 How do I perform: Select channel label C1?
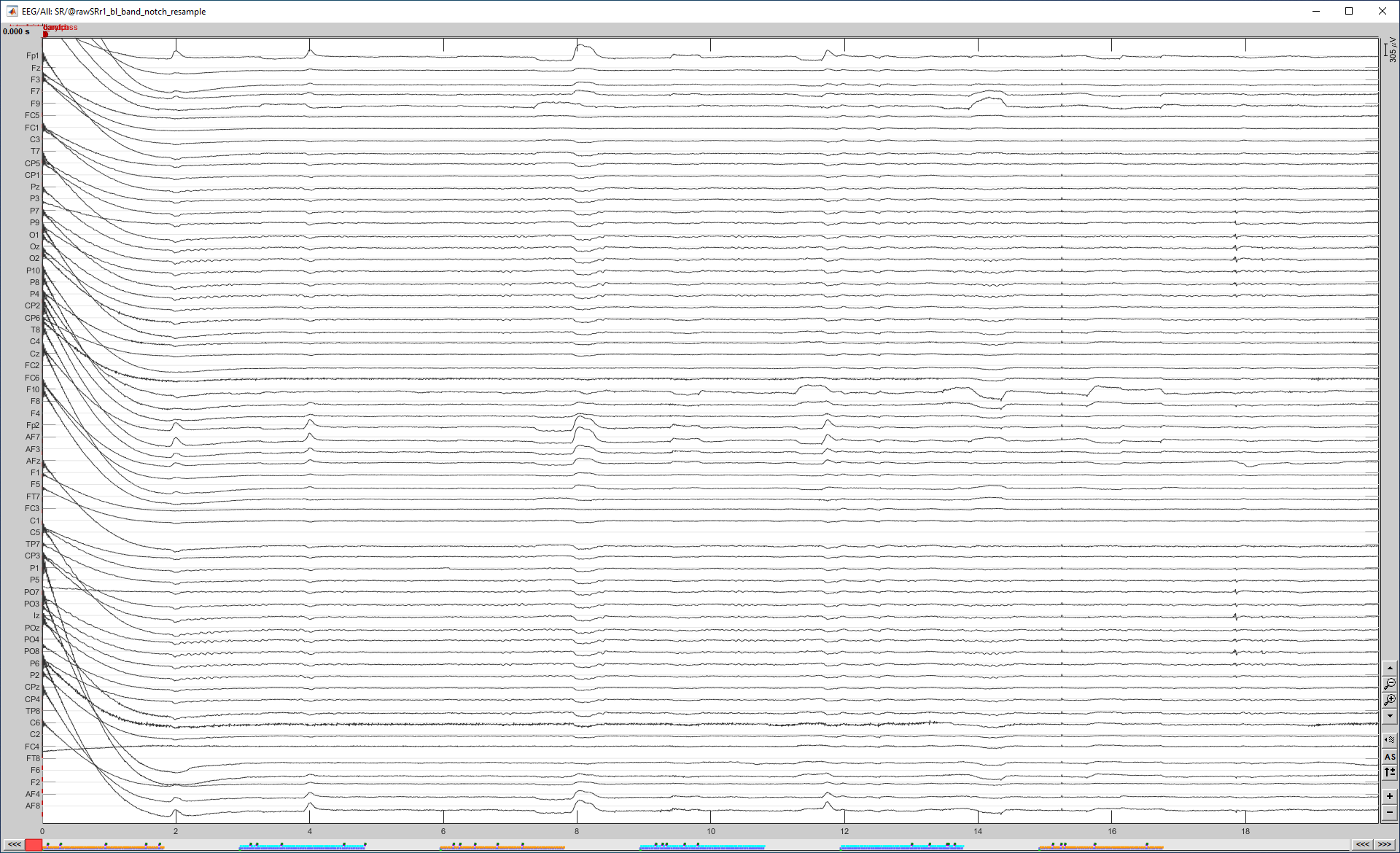pyautogui.click(x=35, y=521)
